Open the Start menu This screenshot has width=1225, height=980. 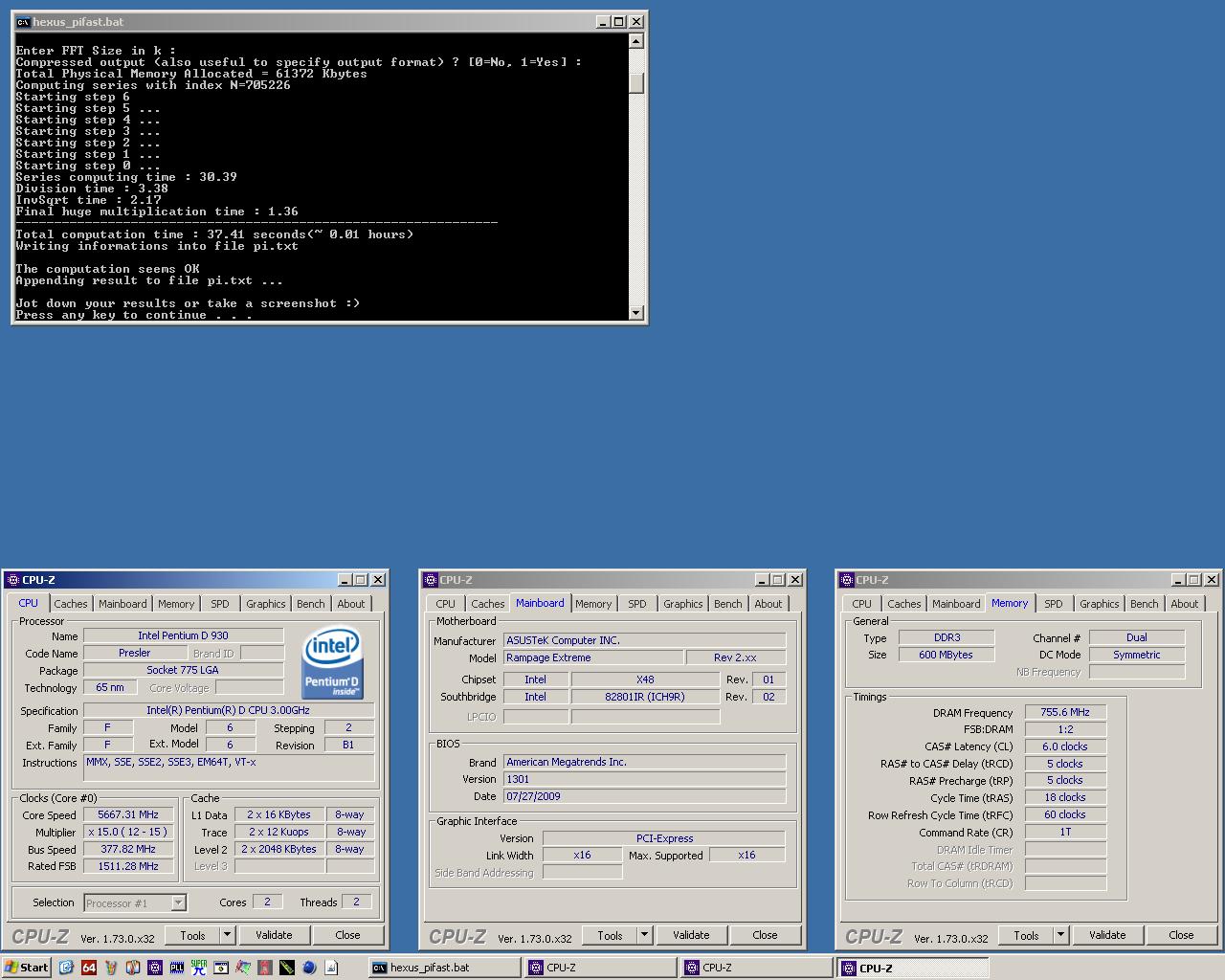click(x=26, y=968)
